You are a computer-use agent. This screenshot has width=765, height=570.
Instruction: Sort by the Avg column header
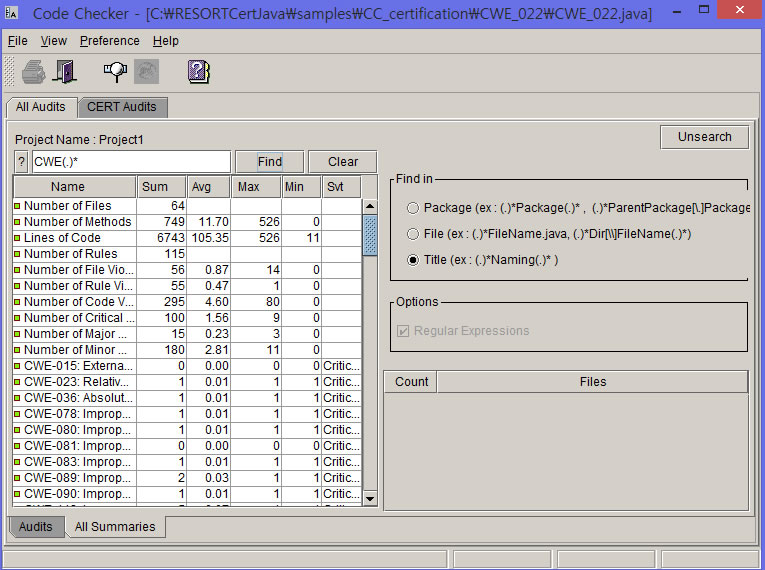click(x=209, y=187)
